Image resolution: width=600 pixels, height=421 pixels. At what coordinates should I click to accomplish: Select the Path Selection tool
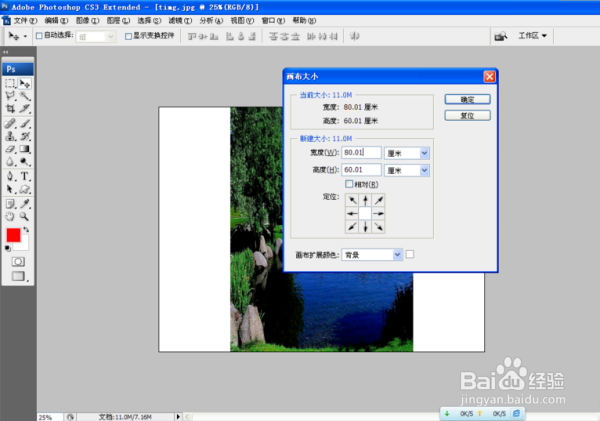point(10,189)
